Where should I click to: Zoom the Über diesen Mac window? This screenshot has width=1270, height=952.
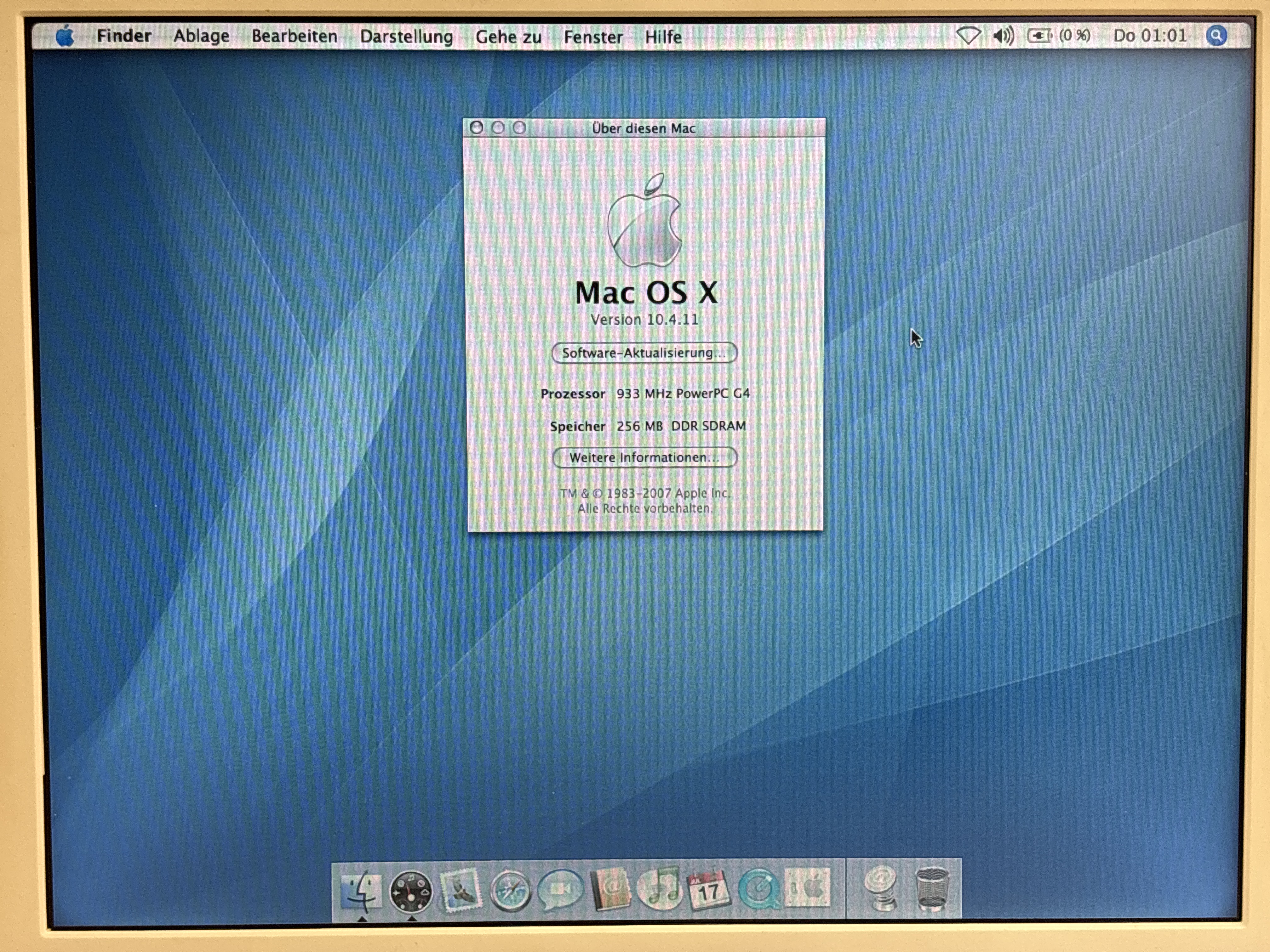point(519,127)
